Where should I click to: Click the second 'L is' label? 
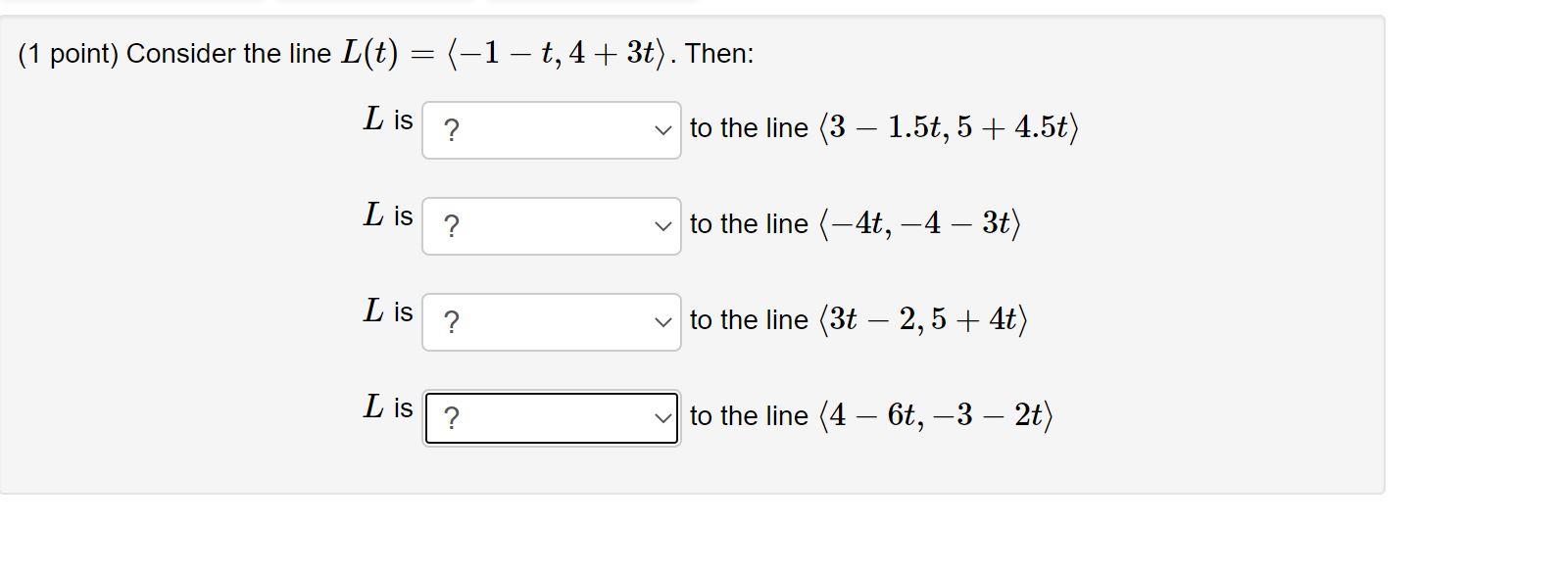tap(388, 215)
